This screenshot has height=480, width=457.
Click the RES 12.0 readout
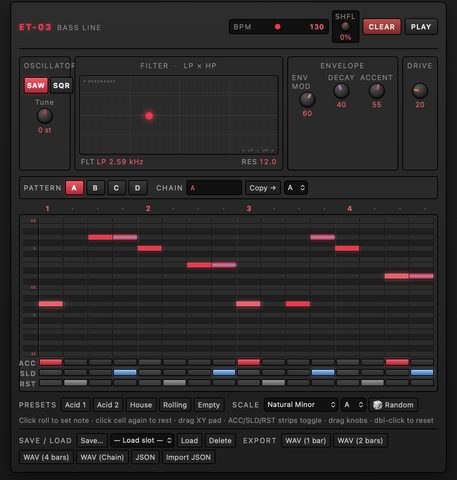pos(259,162)
